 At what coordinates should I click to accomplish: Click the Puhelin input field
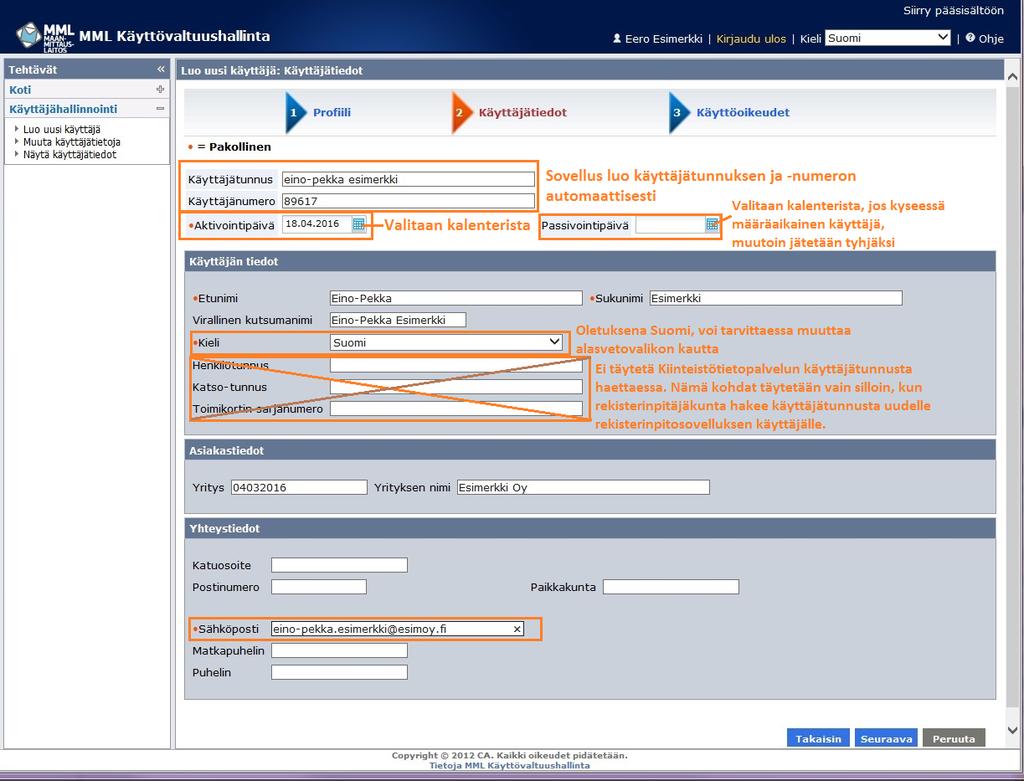[340, 672]
